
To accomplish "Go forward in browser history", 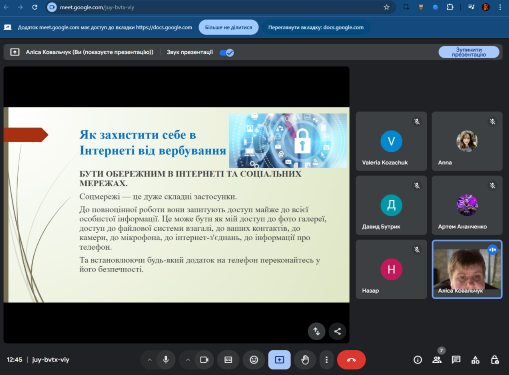I will [x=20, y=7].
